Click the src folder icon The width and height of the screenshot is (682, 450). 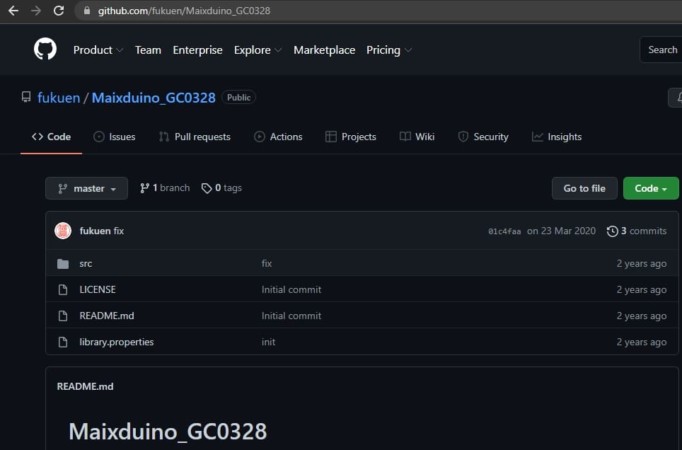(x=63, y=264)
